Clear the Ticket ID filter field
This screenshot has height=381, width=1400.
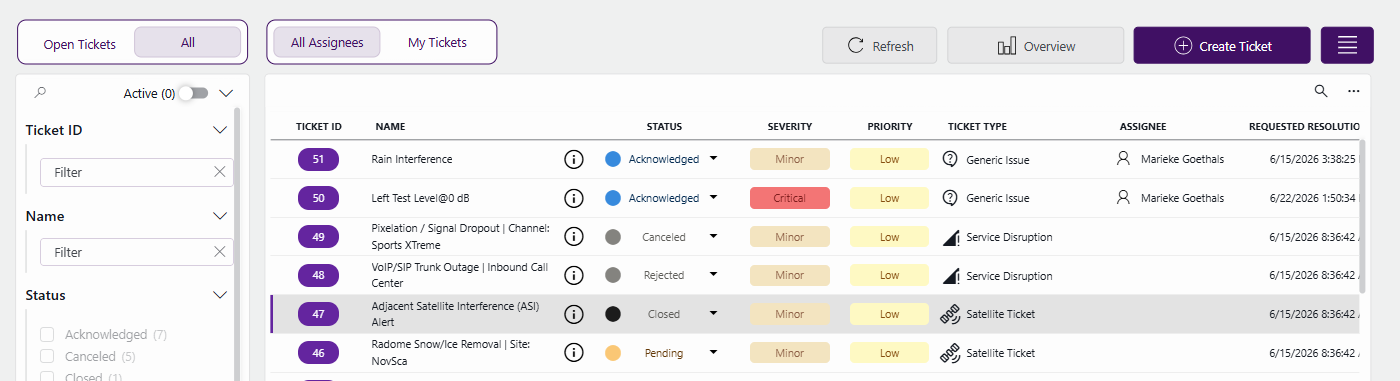pos(219,172)
